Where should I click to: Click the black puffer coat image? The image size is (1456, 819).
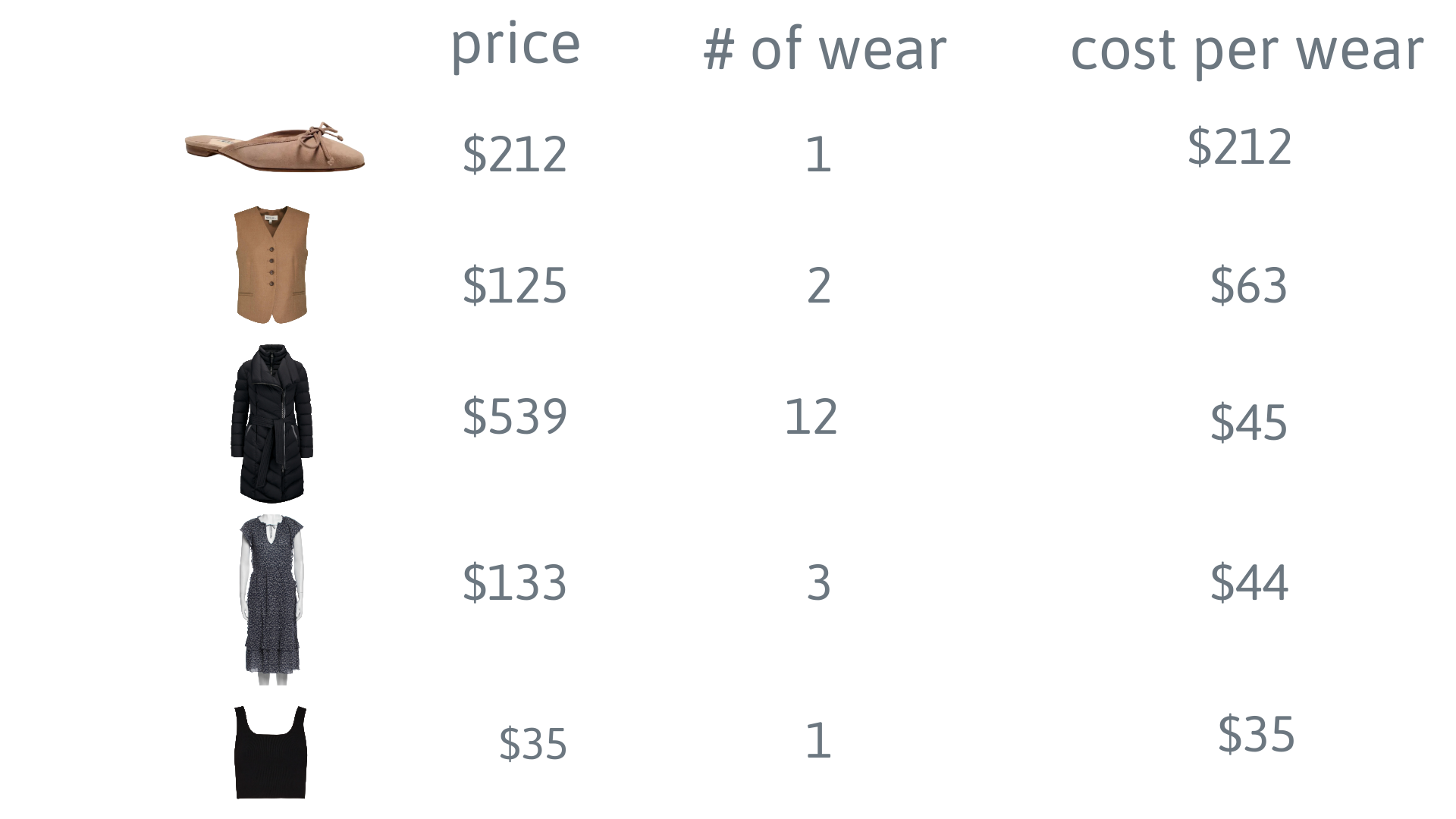tap(271, 423)
